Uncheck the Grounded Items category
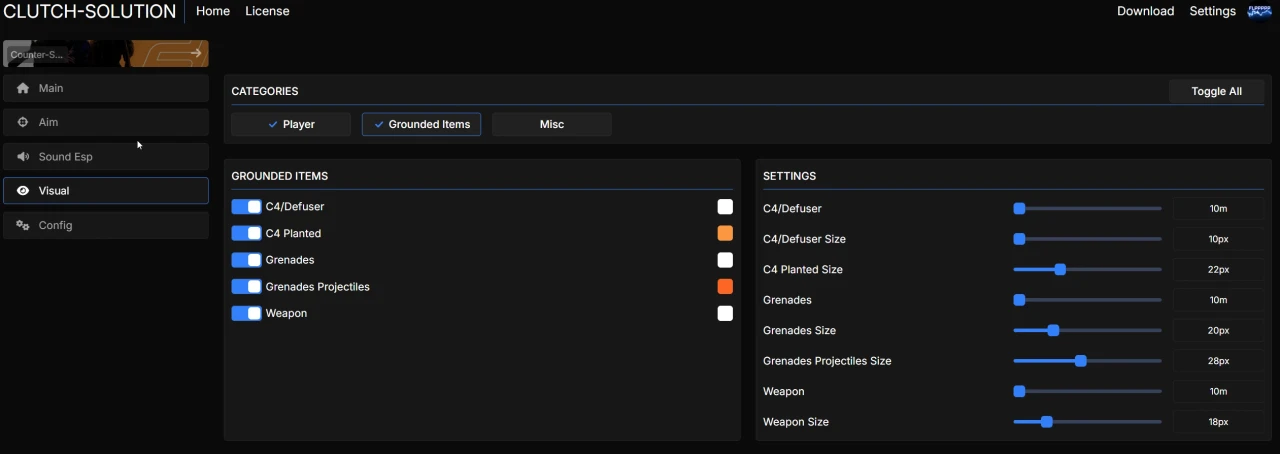This screenshot has height=454, width=1280. pyautogui.click(x=422, y=124)
